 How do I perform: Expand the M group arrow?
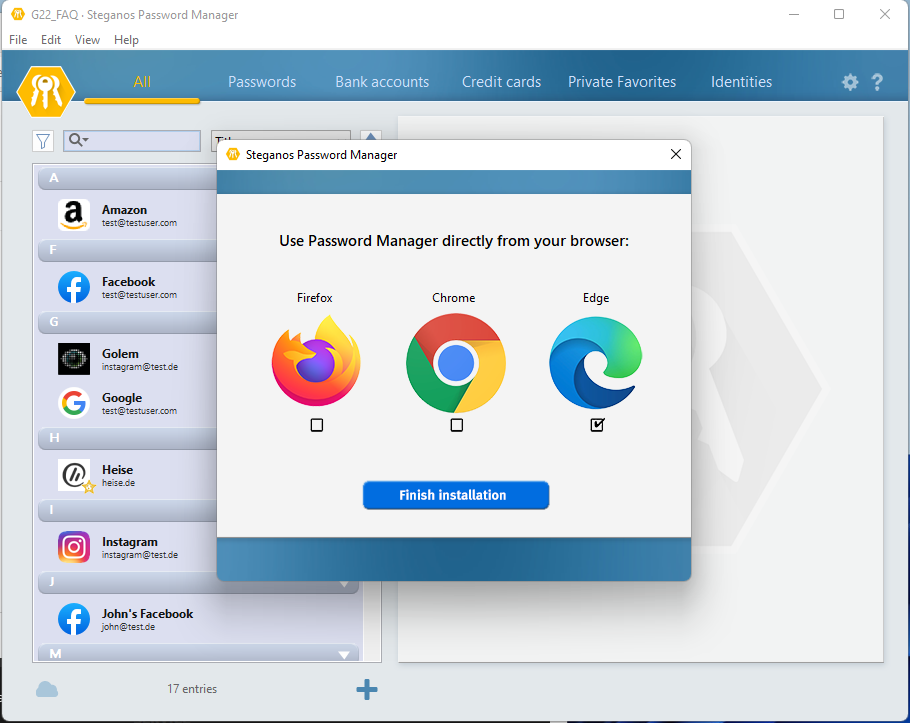[x=345, y=655]
